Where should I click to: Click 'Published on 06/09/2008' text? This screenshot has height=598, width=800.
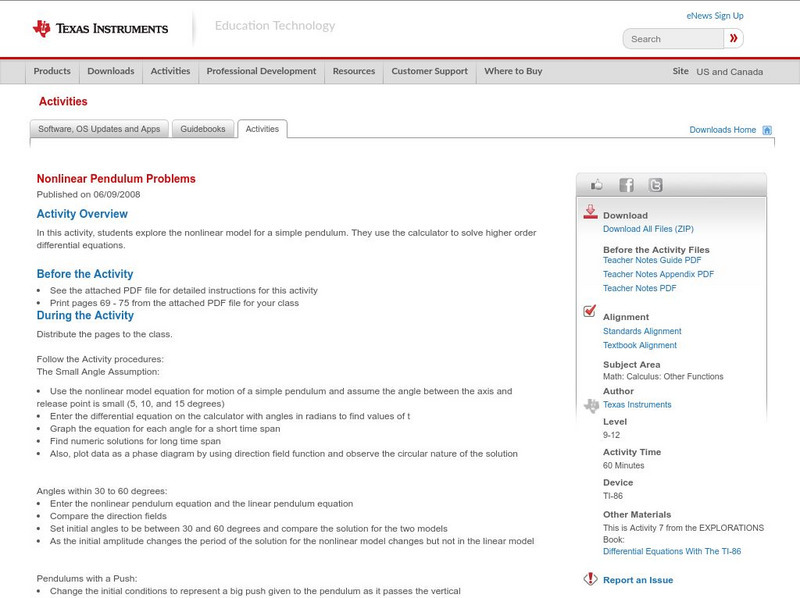coord(88,194)
